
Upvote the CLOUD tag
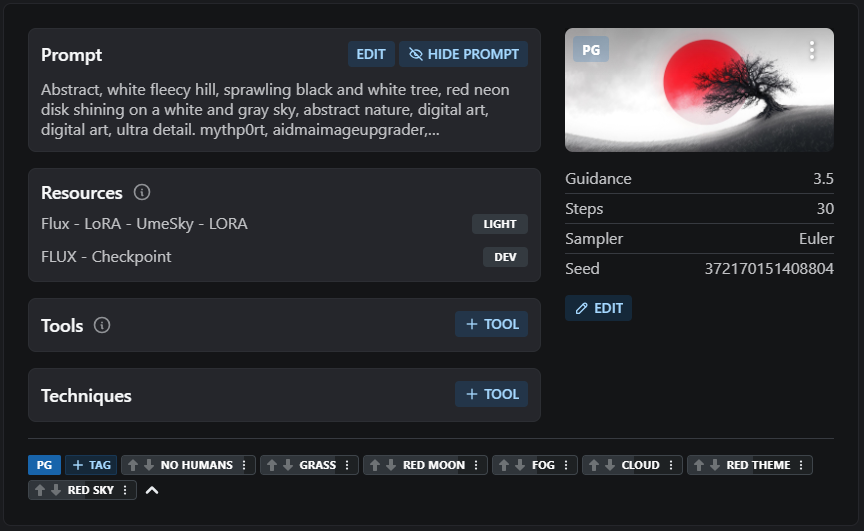pyautogui.click(x=593, y=465)
